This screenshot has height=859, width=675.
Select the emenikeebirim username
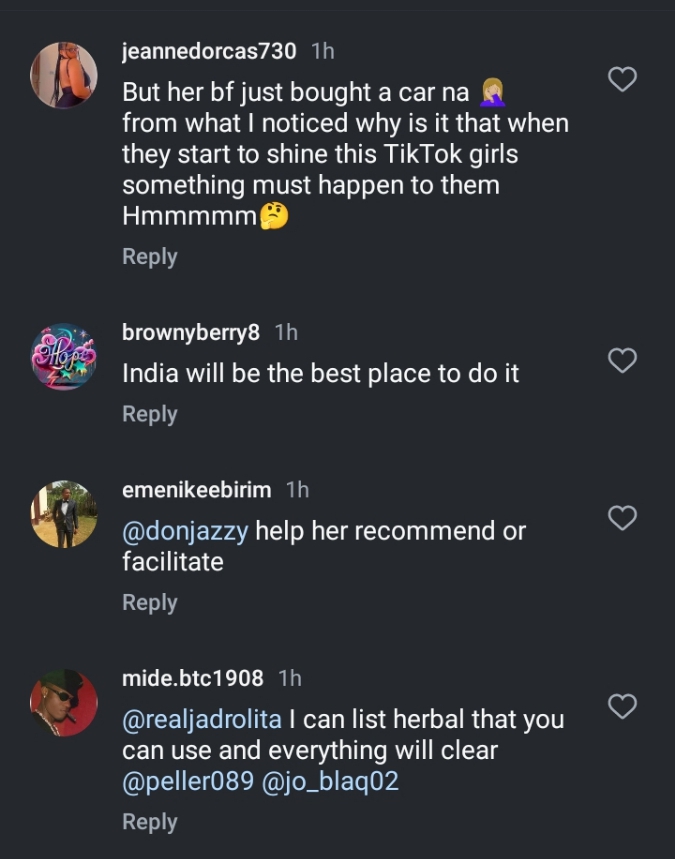click(196, 490)
